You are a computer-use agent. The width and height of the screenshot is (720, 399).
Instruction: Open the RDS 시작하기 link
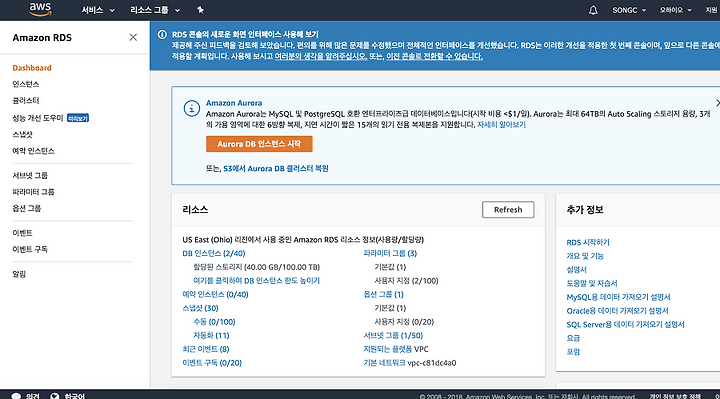coord(588,242)
